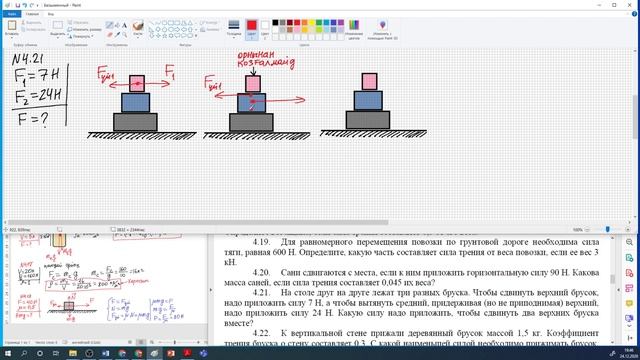Expand more tools chevron in Acrobat sidebar

(629, 326)
